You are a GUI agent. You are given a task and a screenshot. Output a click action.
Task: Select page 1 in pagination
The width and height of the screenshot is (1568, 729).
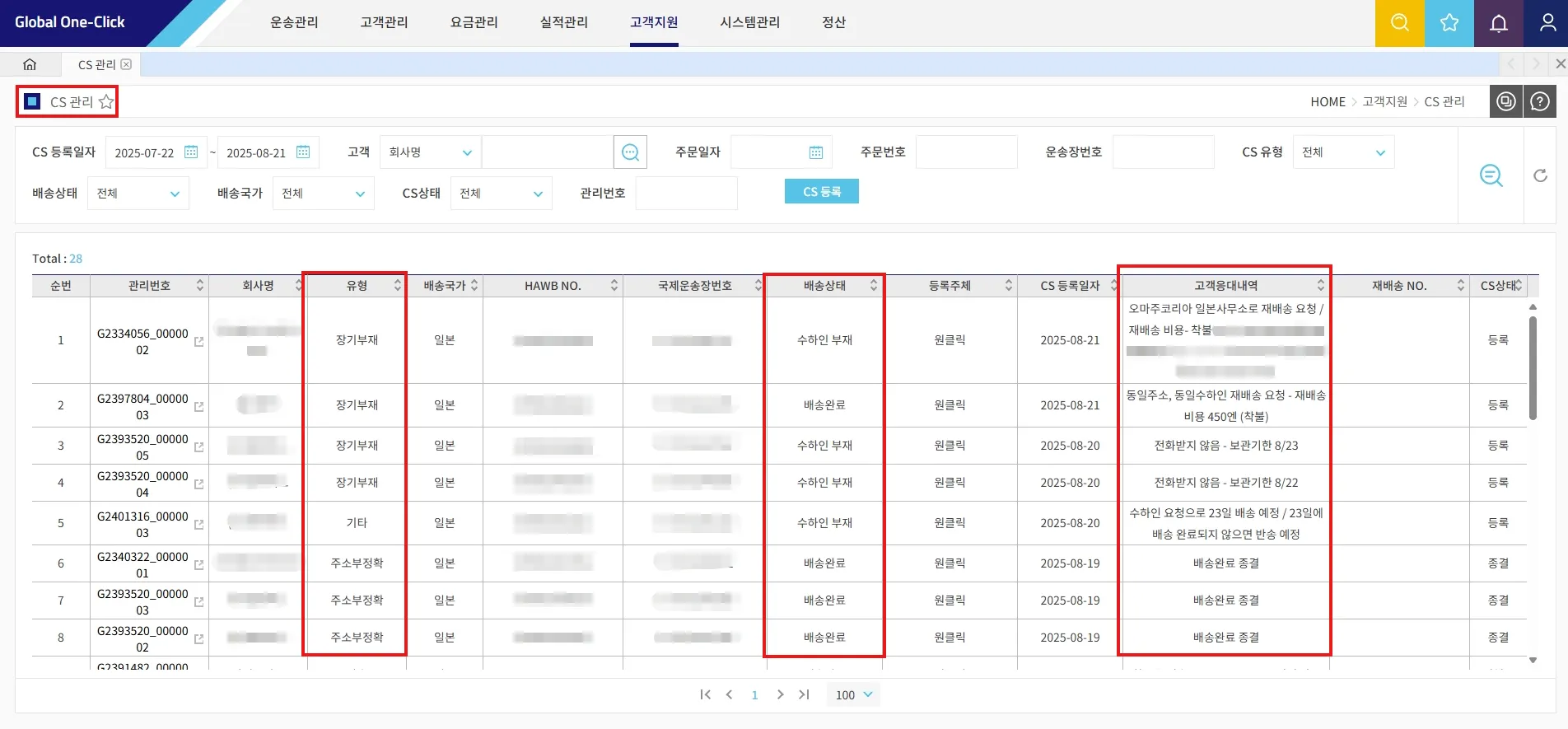(754, 694)
